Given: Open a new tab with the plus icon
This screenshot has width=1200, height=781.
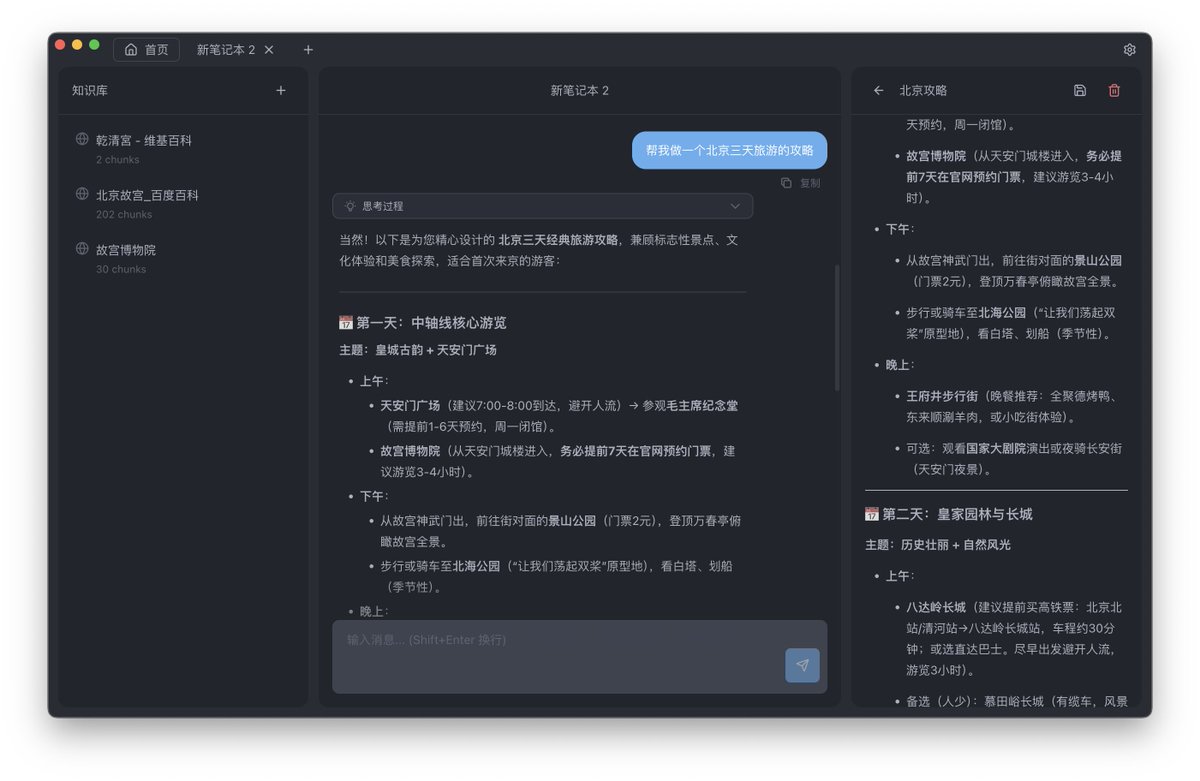Looking at the screenshot, I should pyautogui.click(x=308, y=49).
